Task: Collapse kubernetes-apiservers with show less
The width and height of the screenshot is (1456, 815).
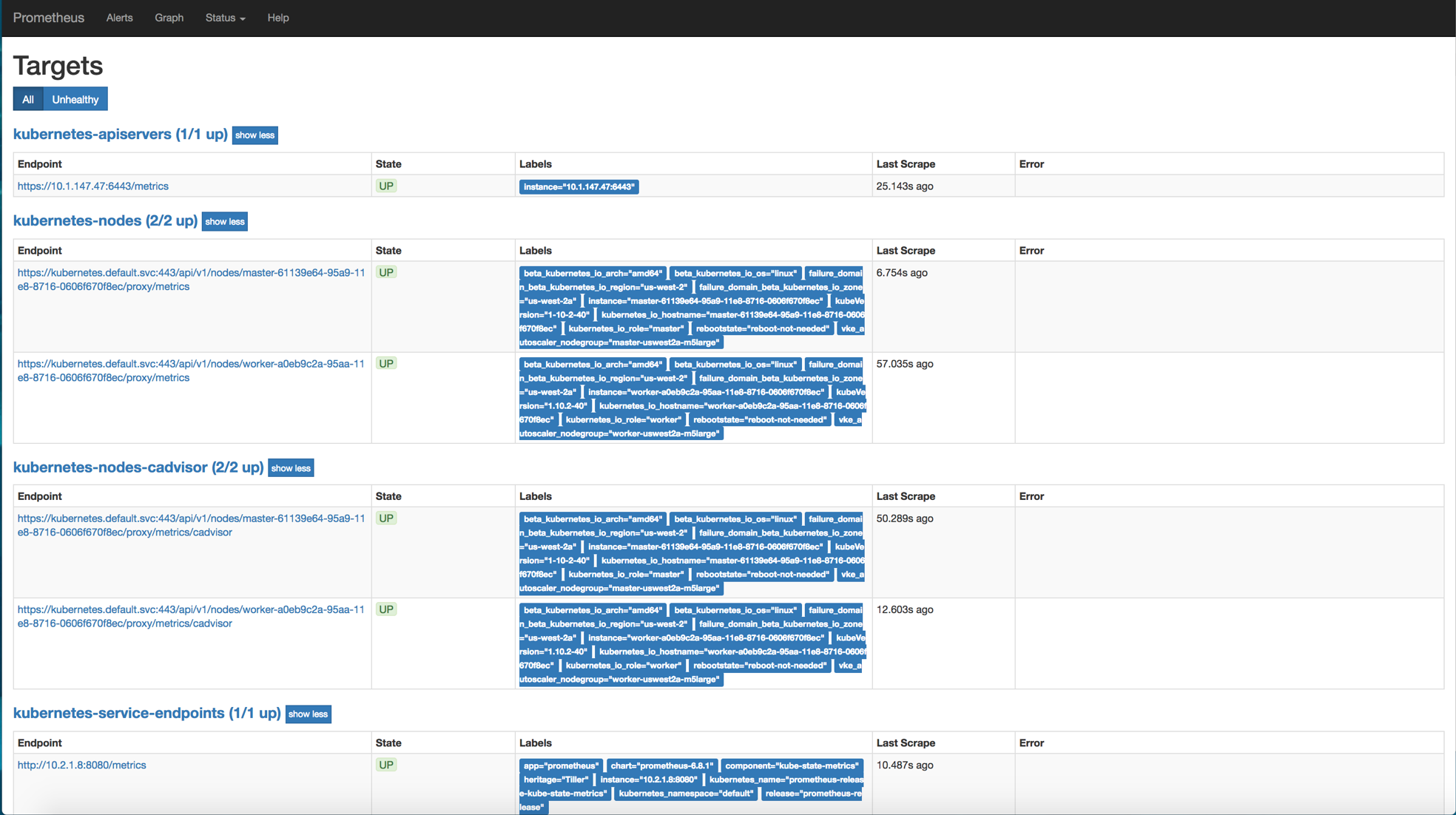Action: point(254,134)
